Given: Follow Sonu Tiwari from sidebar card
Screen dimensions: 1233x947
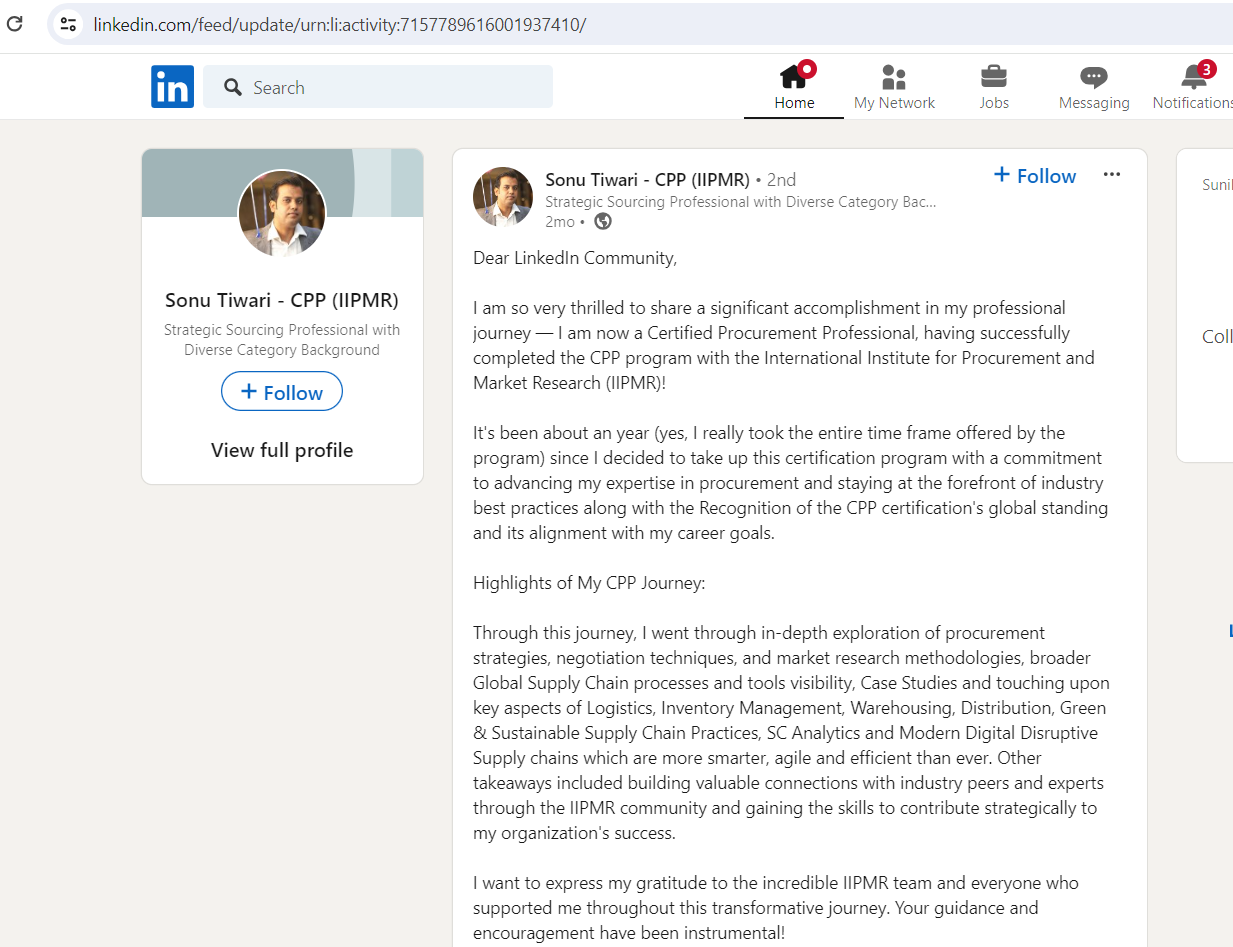Looking at the screenshot, I should 282,392.
